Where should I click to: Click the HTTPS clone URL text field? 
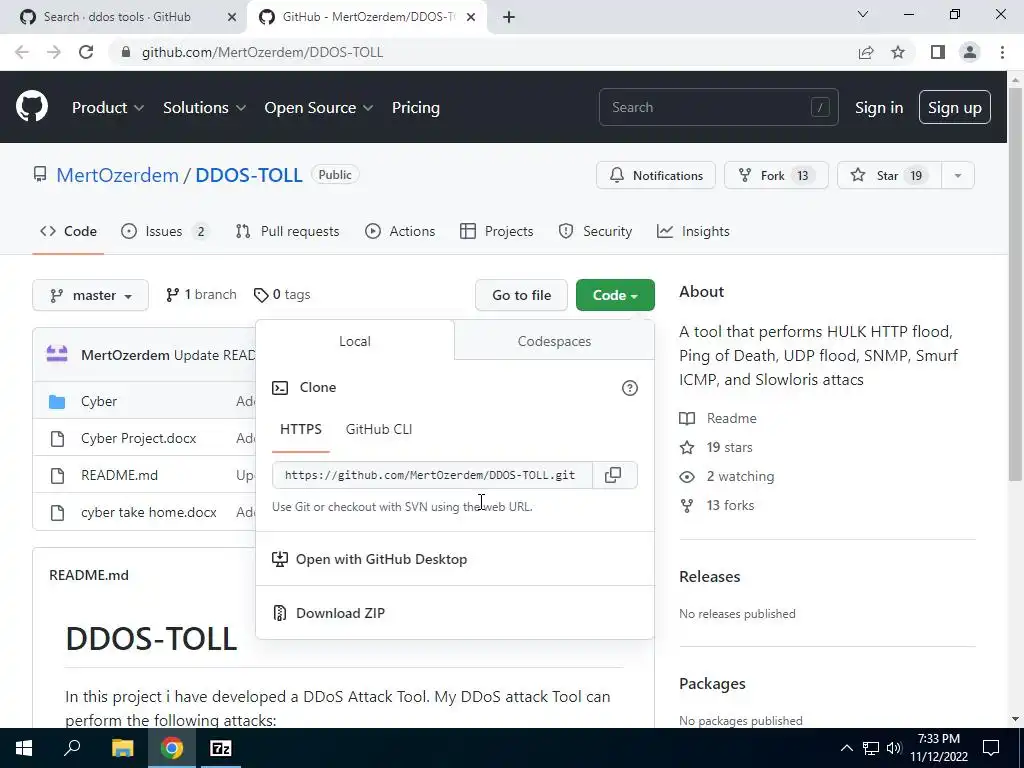tap(432, 475)
